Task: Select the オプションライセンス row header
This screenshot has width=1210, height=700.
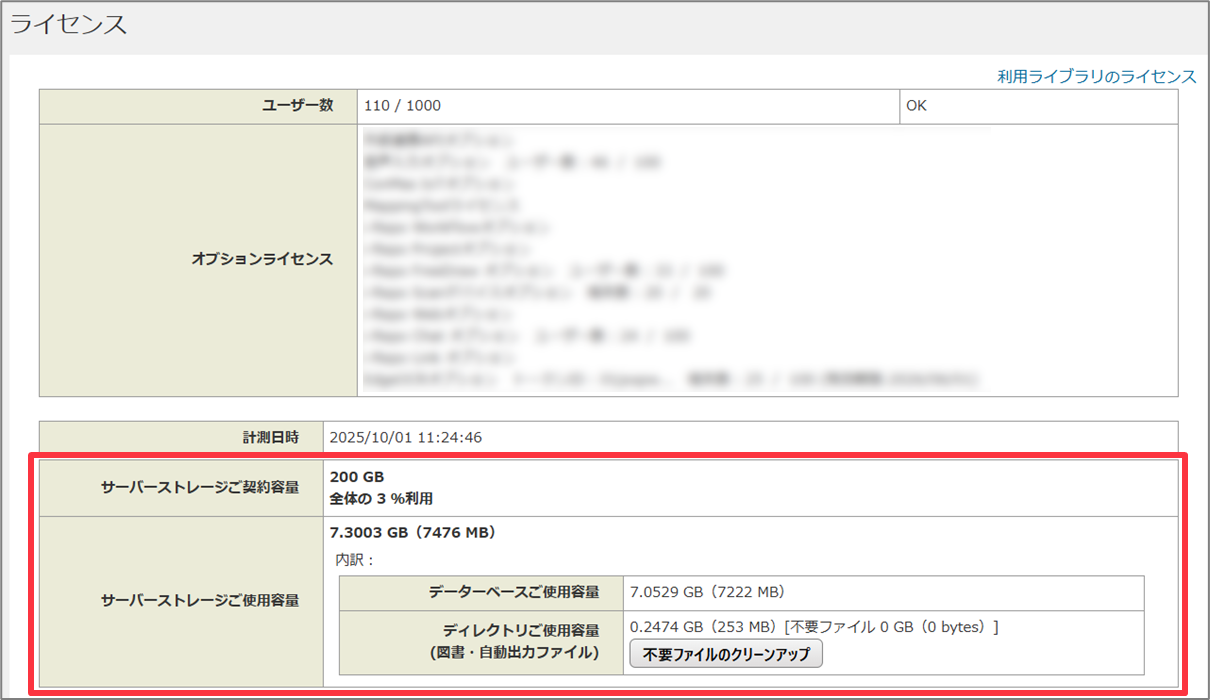Action: pyautogui.click(x=262, y=259)
